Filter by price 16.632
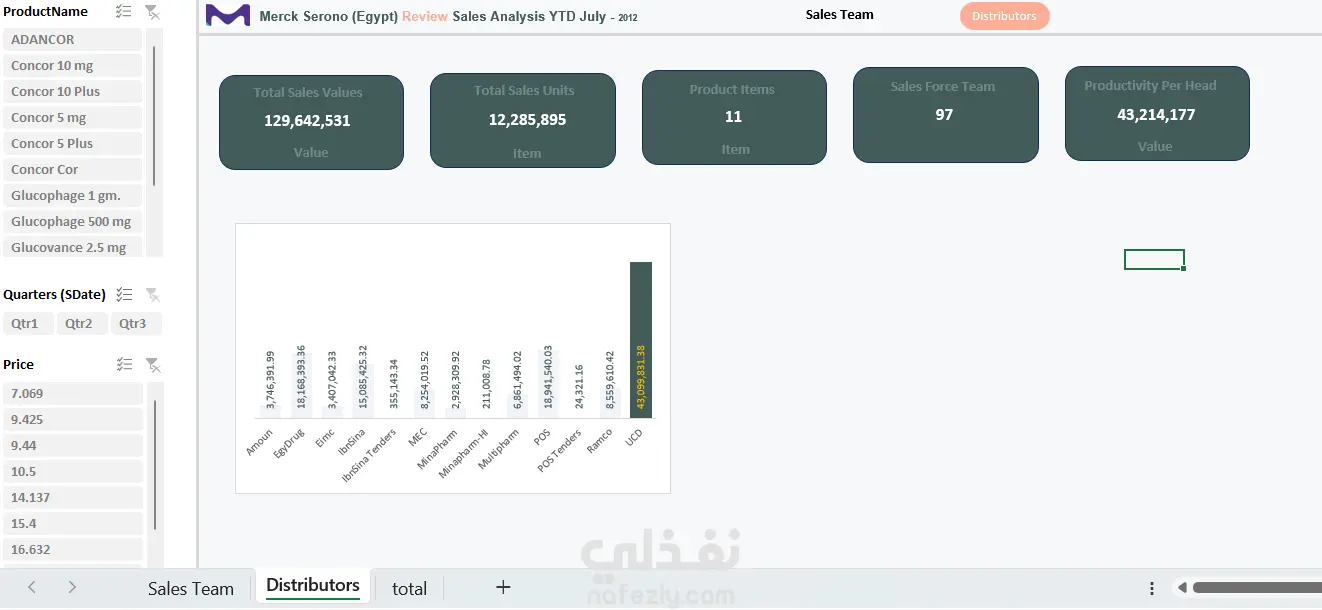Viewport: 1322px width, 610px height. click(x=73, y=549)
